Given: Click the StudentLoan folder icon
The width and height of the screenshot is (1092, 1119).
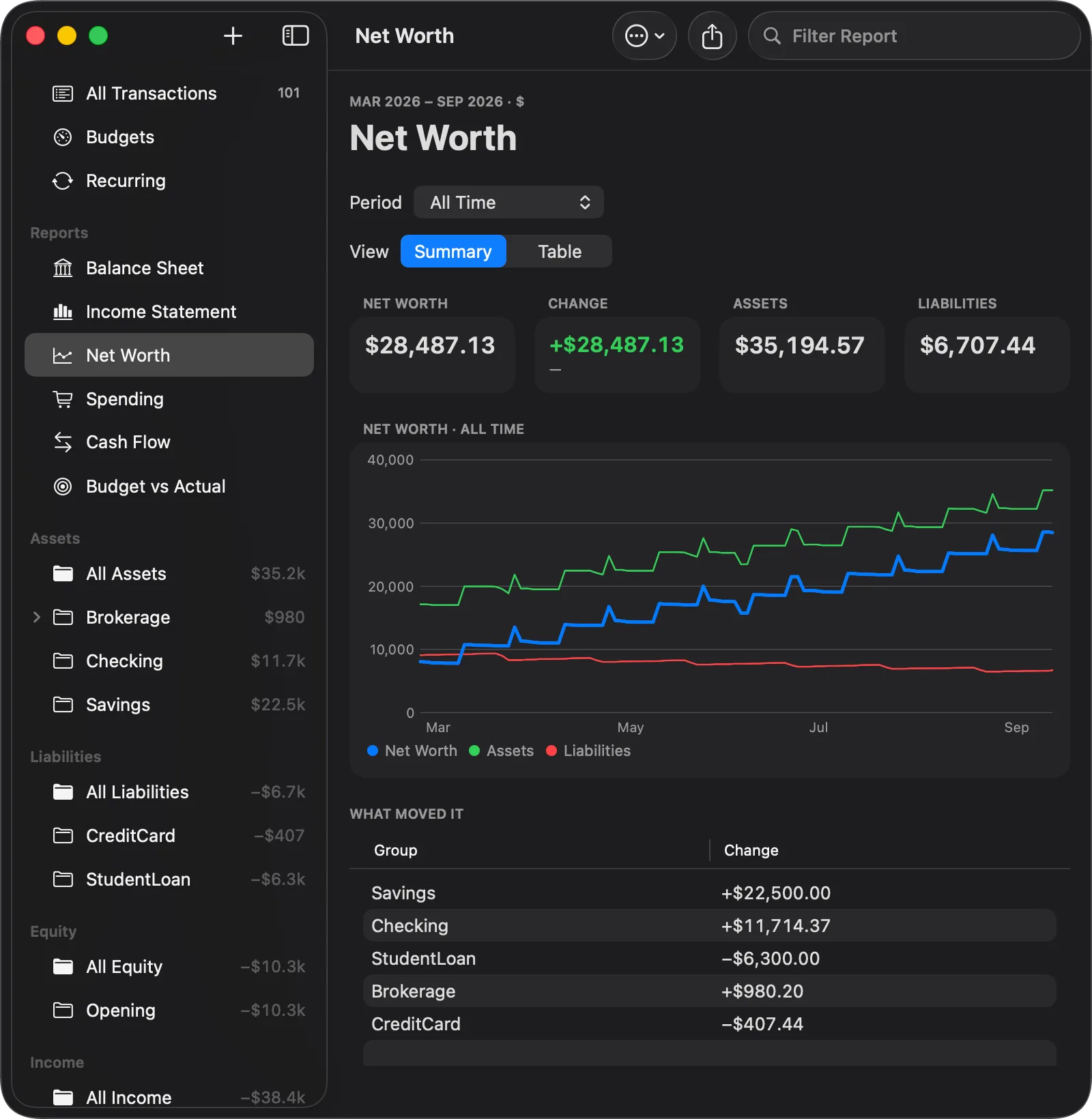Looking at the screenshot, I should pyautogui.click(x=63, y=880).
